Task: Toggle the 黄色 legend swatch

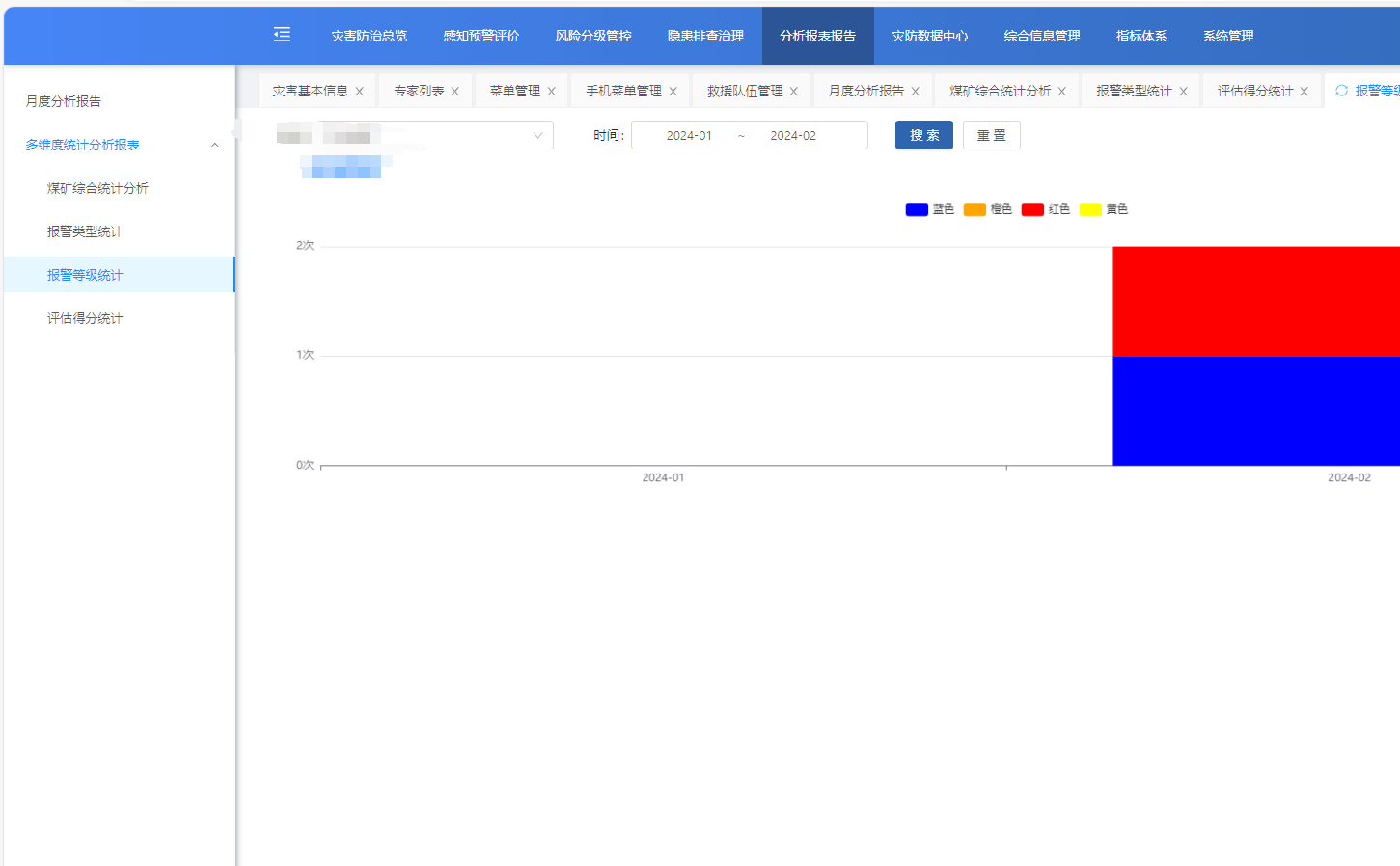Action: coord(1090,209)
